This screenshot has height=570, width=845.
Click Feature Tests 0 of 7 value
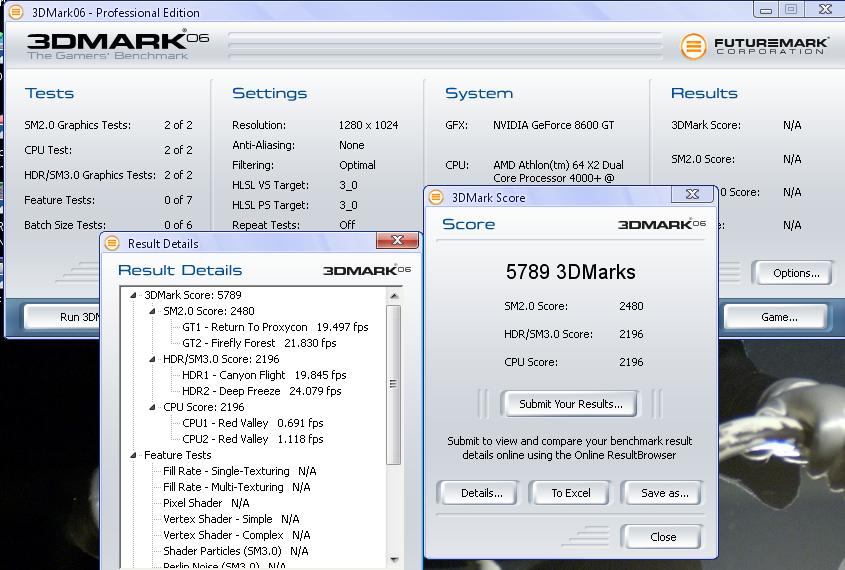178,200
